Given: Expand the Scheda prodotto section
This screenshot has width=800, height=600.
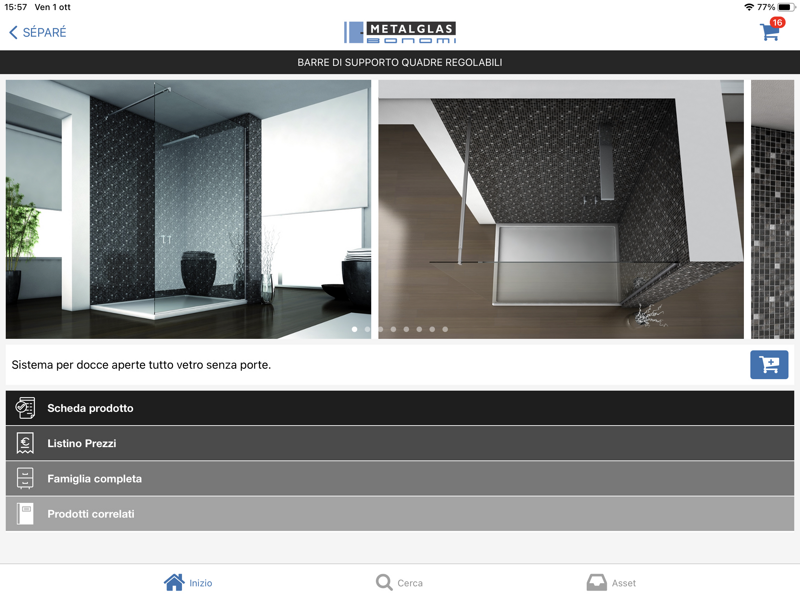Looking at the screenshot, I should tap(400, 408).
